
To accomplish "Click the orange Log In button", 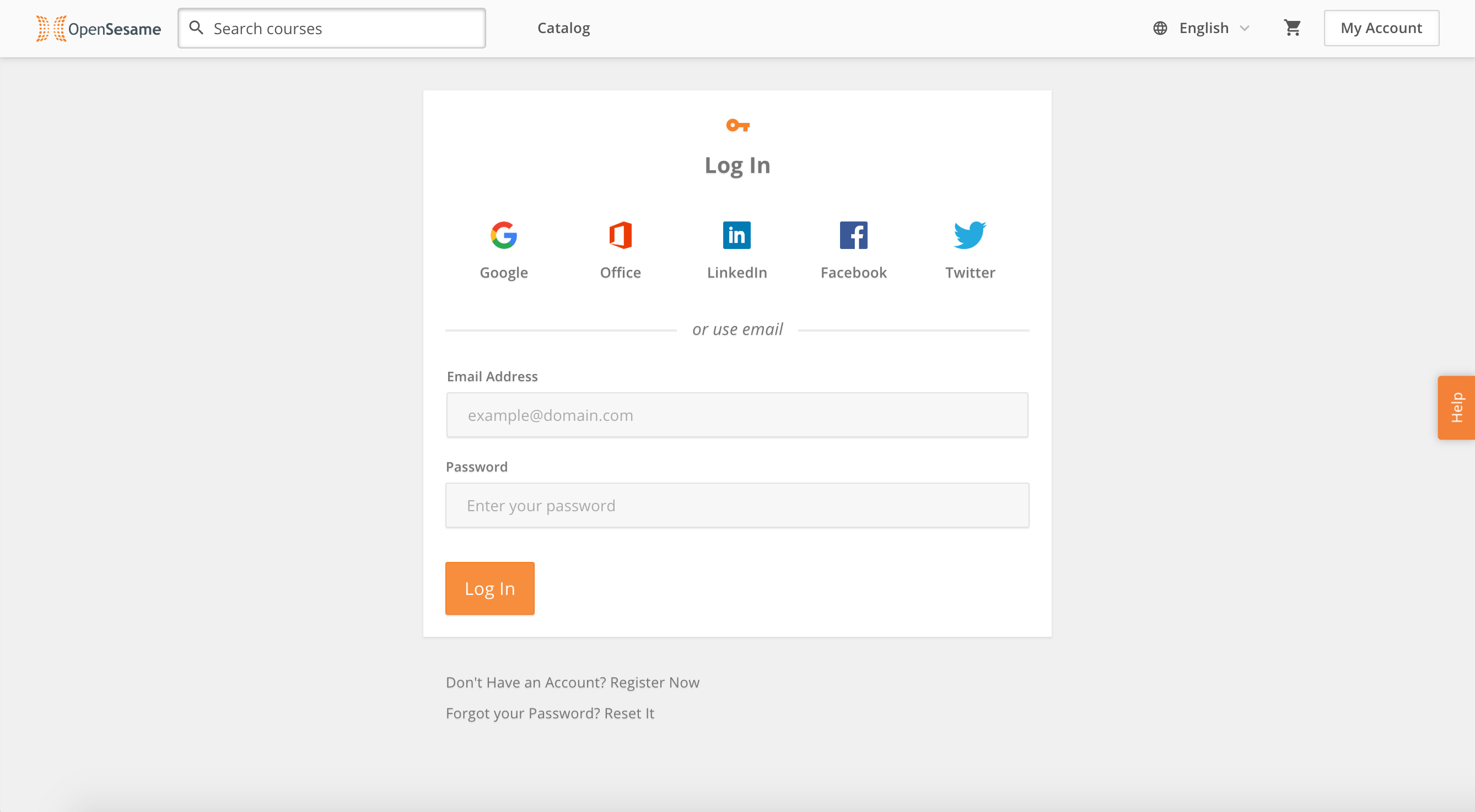I will 489,588.
